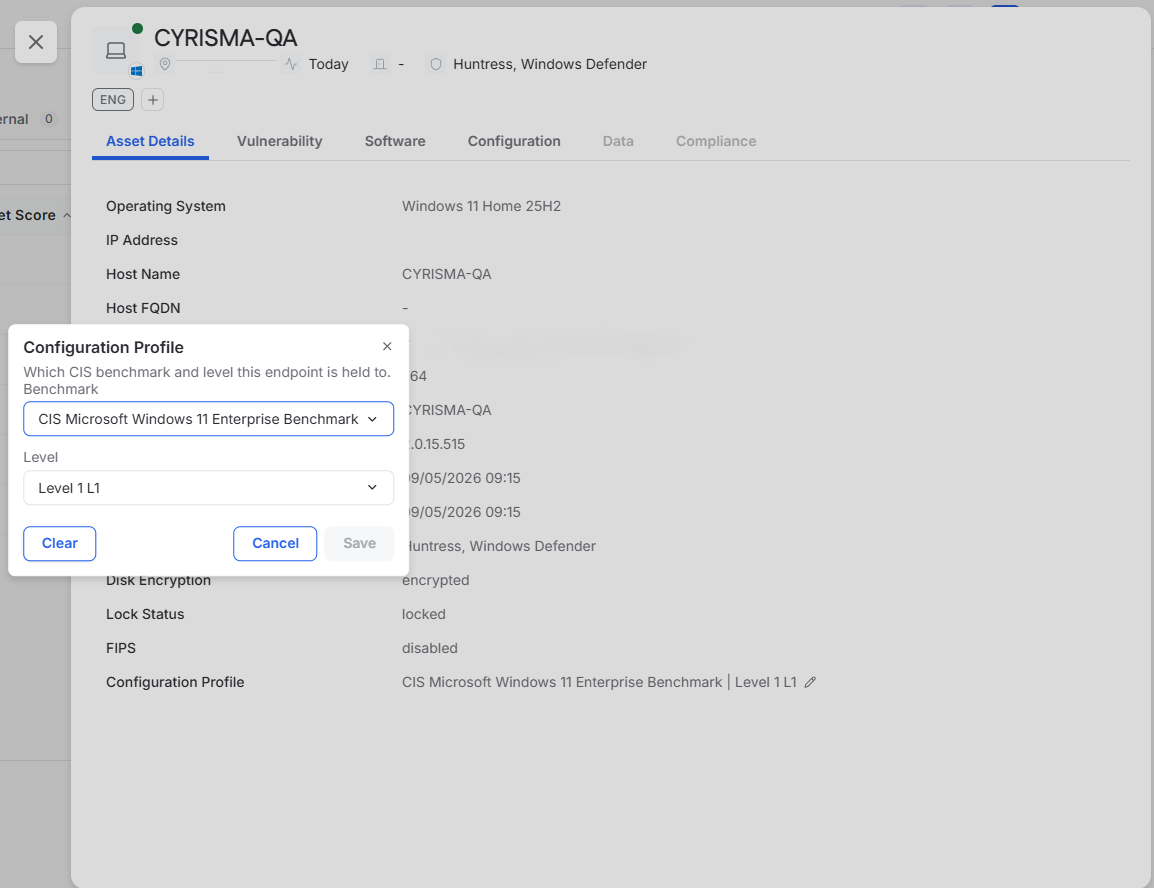The image size is (1154, 888).
Task: Click Today last-seen text
Action: pyautogui.click(x=328, y=64)
